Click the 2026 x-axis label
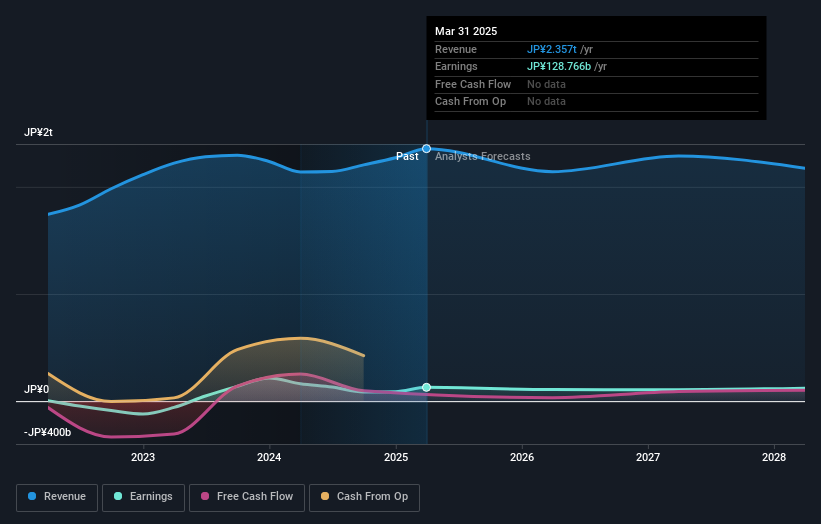This screenshot has width=821, height=524. (x=522, y=457)
